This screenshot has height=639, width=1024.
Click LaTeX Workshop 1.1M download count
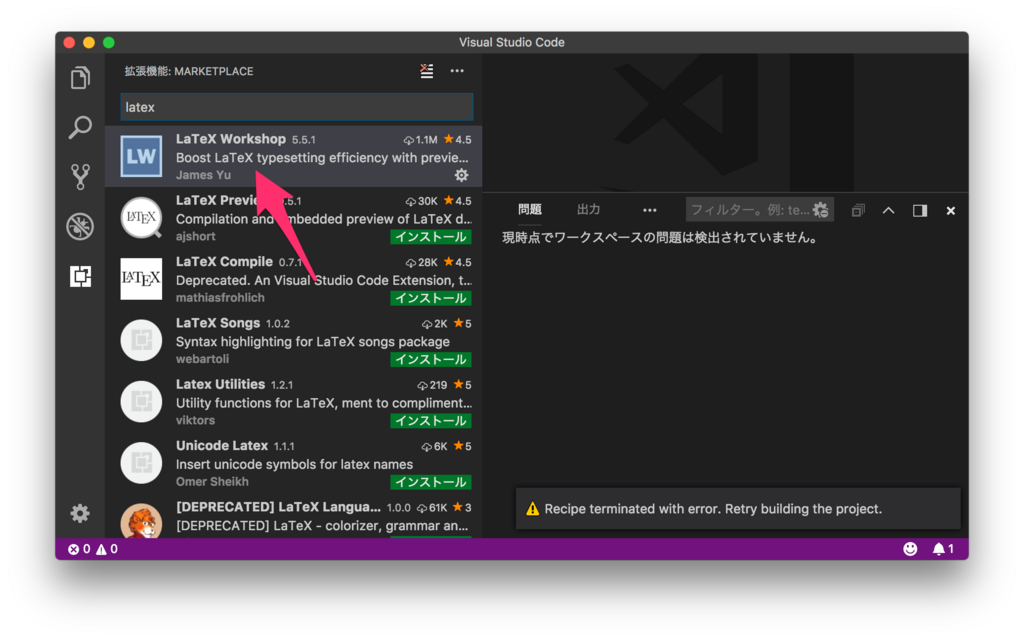420,140
